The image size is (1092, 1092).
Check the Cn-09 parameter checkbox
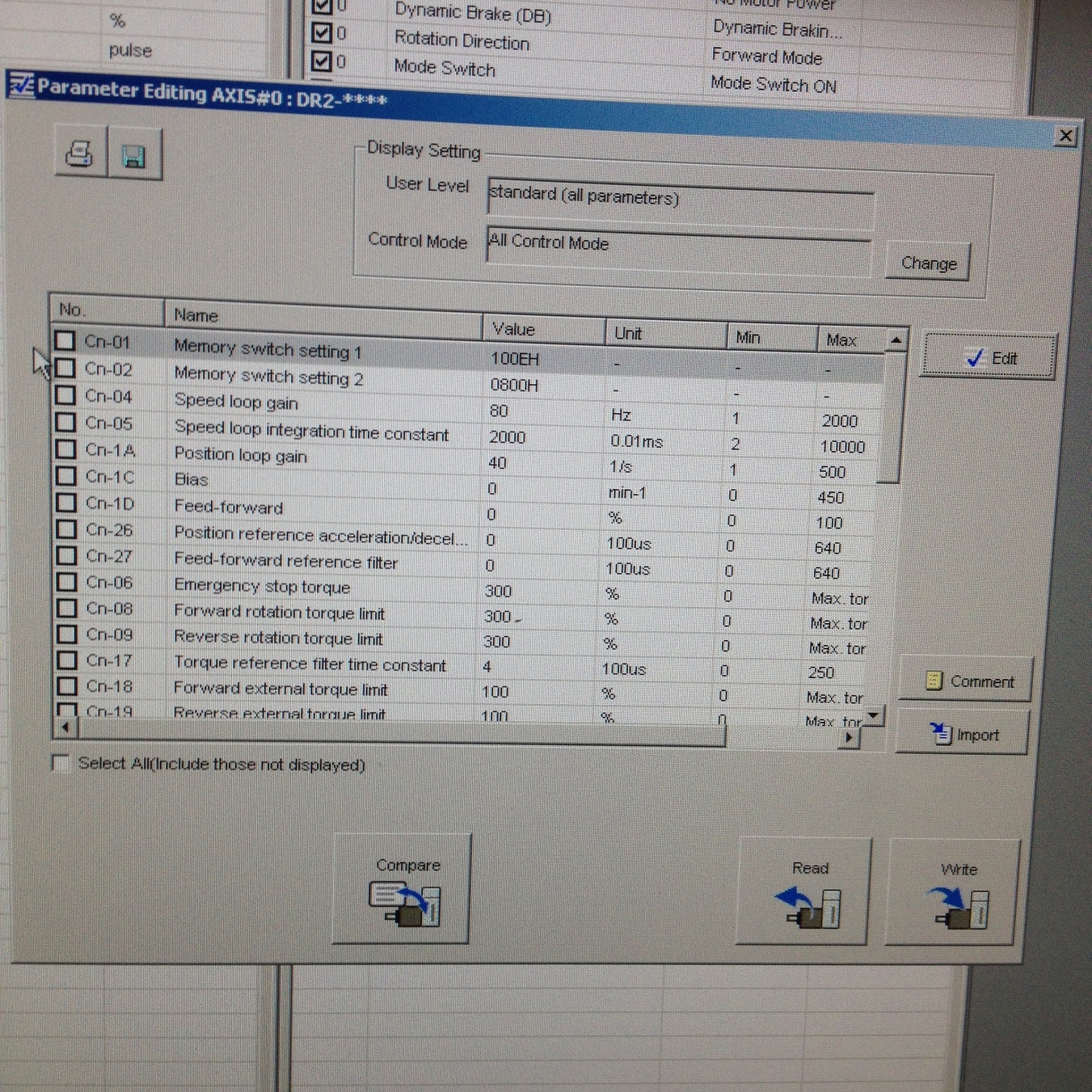pos(67,634)
